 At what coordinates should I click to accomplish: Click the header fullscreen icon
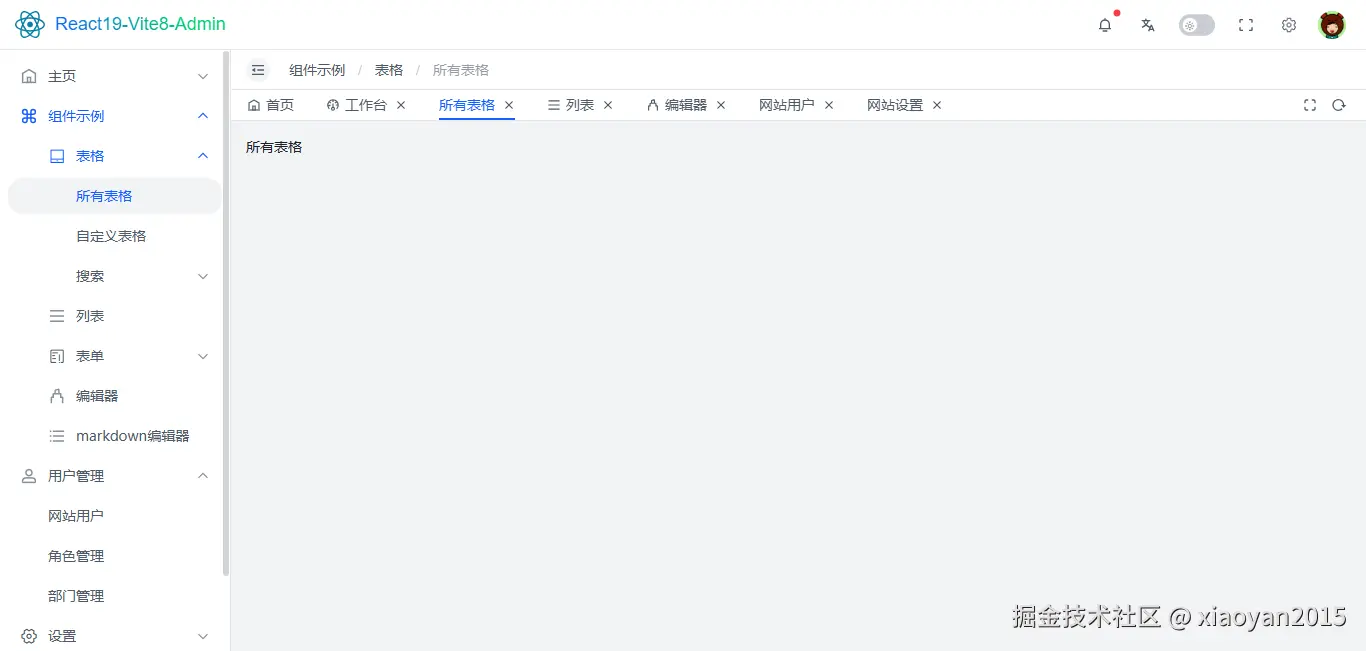tap(1246, 25)
